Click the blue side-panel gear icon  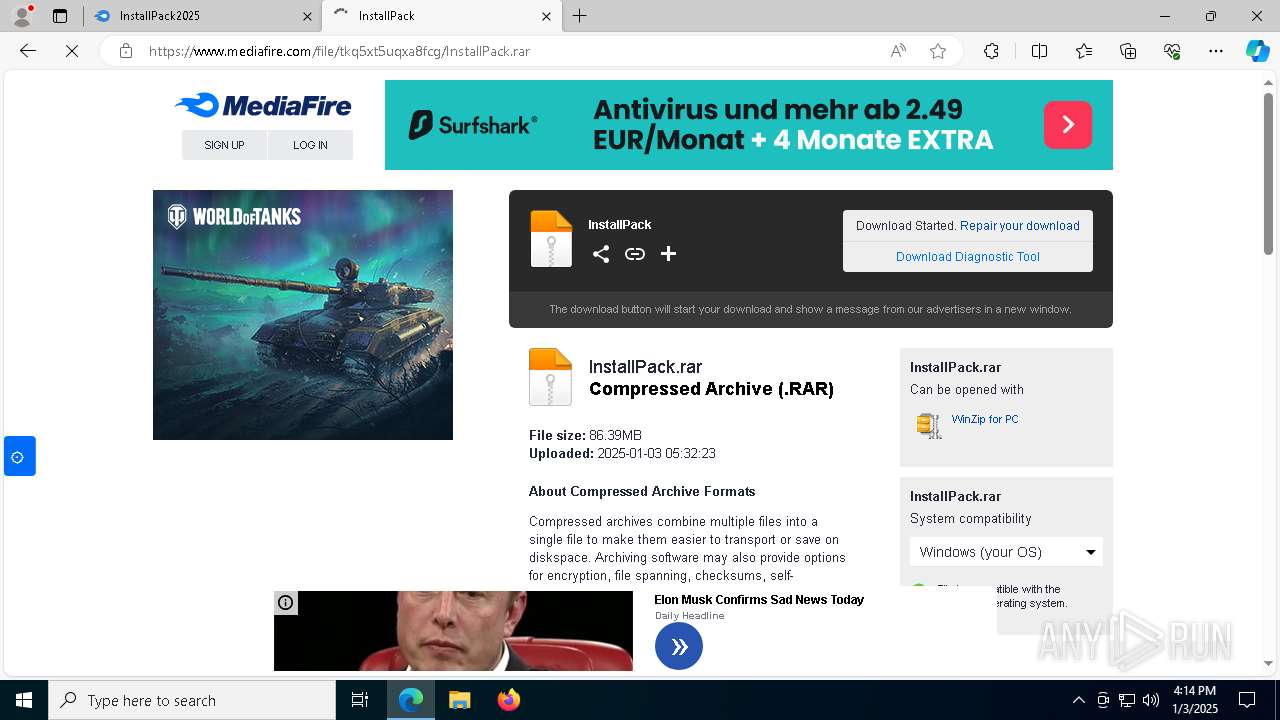pyautogui.click(x=18, y=456)
